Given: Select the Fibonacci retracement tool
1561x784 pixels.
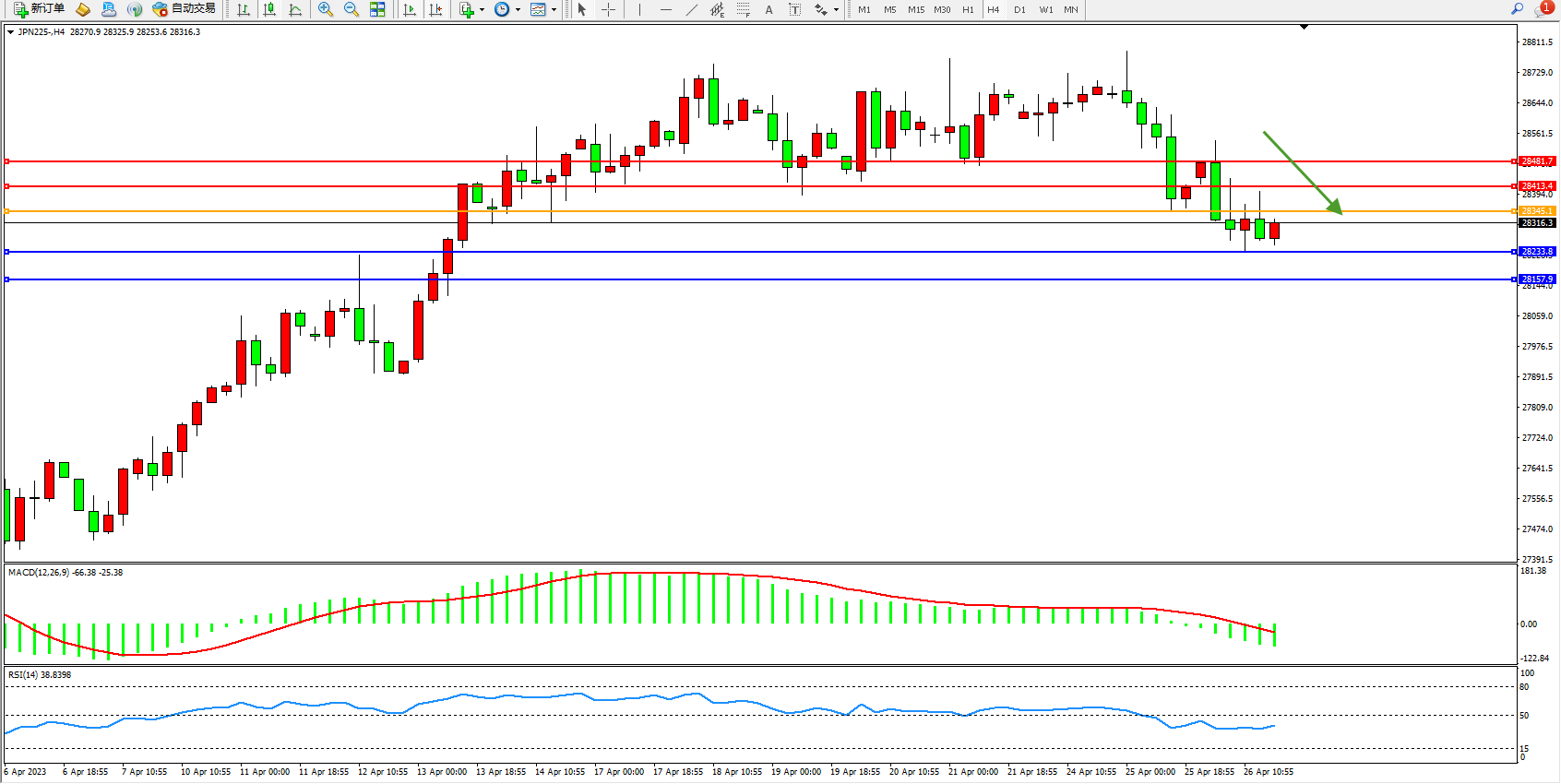Looking at the screenshot, I should [744, 9].
